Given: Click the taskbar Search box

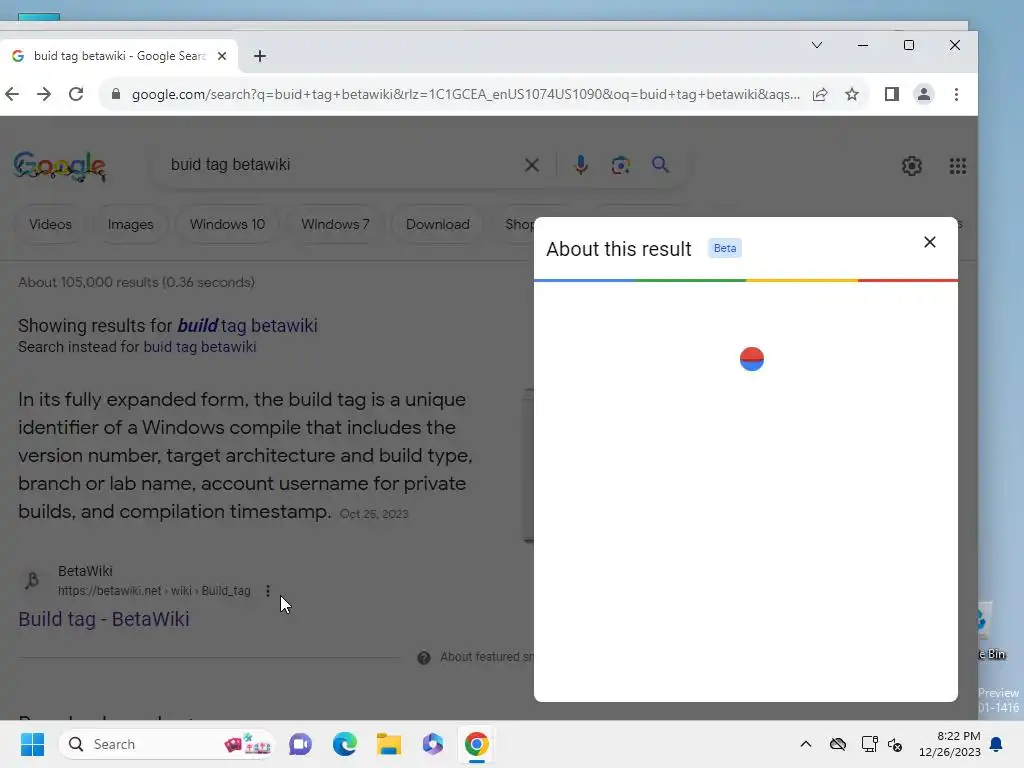Looking at the screenshot, I should [x=167, y=744].
